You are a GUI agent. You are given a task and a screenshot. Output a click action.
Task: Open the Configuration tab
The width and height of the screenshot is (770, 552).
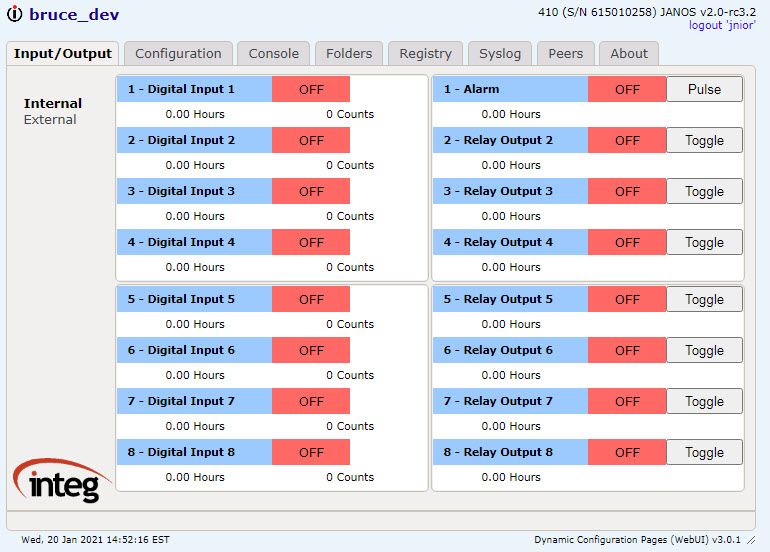(178, 54)
